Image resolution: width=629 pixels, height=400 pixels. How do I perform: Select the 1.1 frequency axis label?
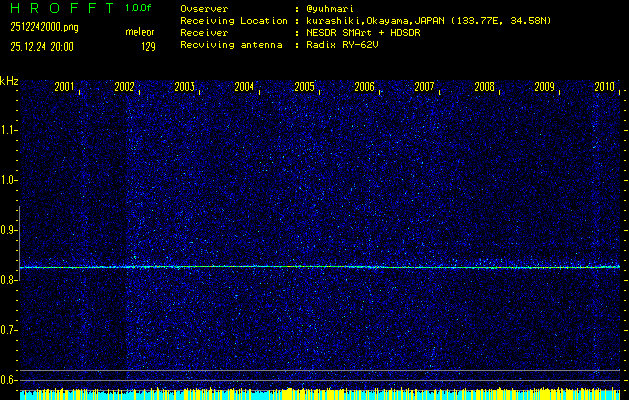(9, 130)
